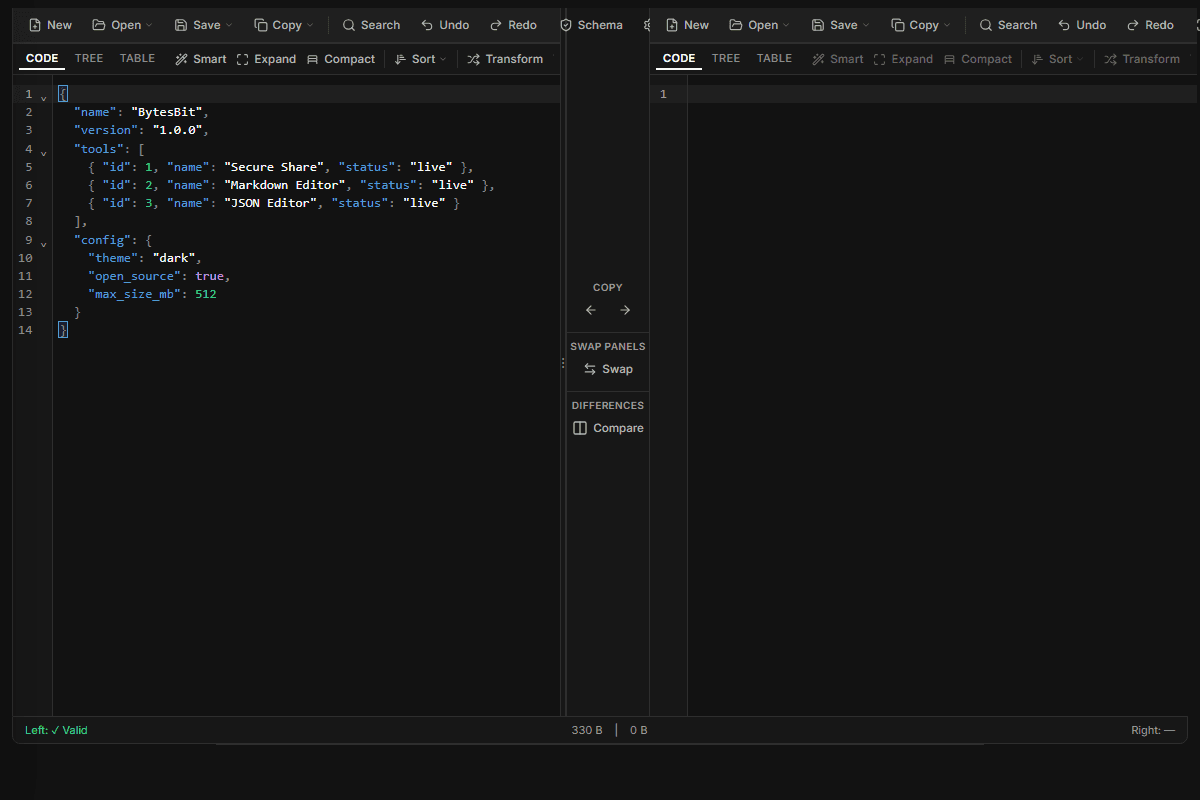Screen dimensions: 1200x800
Task: Click line number 14 in left gutter
Action: pyautogui.click(x=25, y=330)
